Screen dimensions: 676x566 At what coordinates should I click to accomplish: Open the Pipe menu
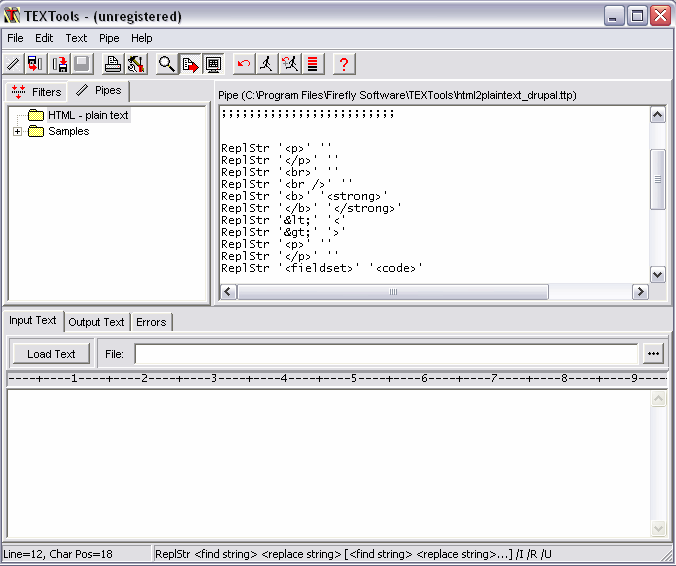point(109,38)
